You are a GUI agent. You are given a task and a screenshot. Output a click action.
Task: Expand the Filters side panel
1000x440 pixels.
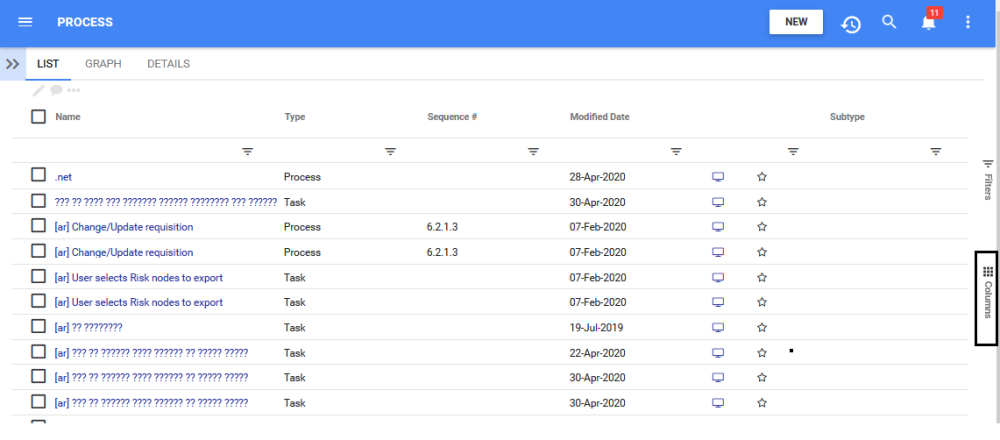tap(987, 179)
